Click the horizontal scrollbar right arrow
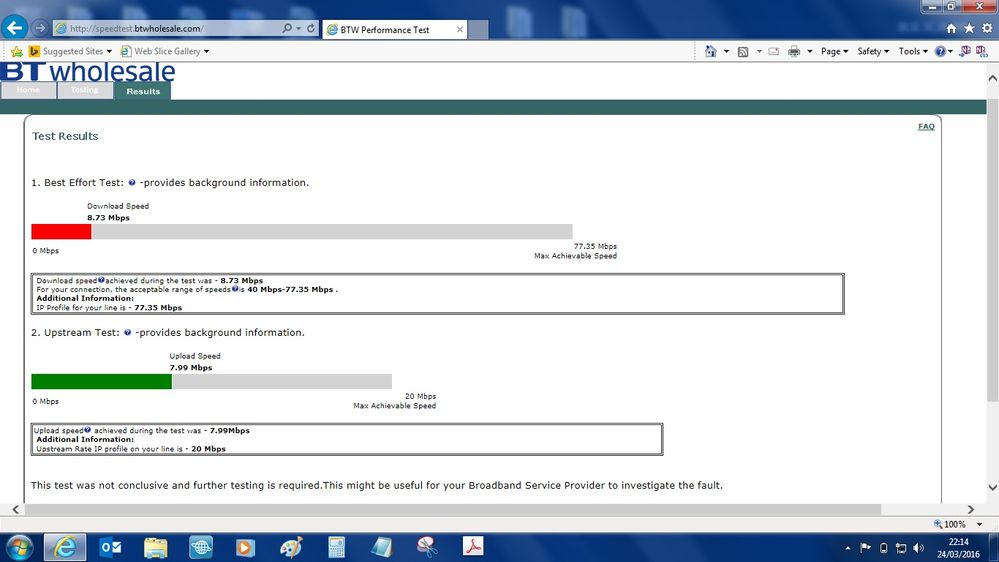 click(x=970, y=510)
